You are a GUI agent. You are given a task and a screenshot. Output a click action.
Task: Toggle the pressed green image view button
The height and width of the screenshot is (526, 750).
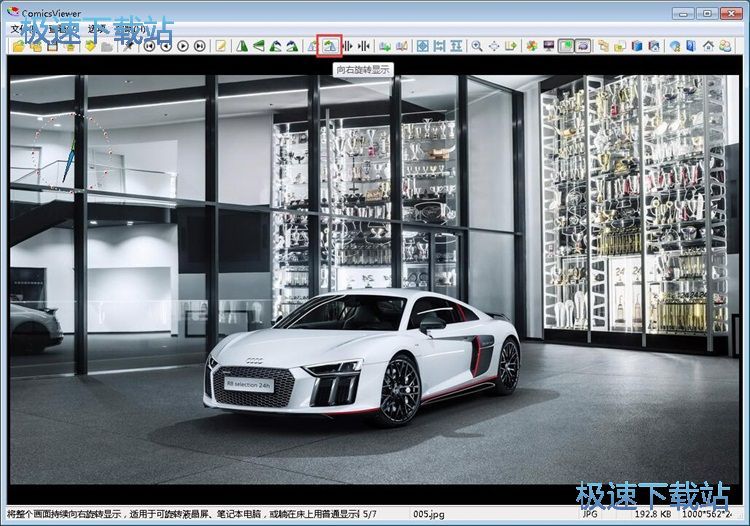[x=566, y=46]
